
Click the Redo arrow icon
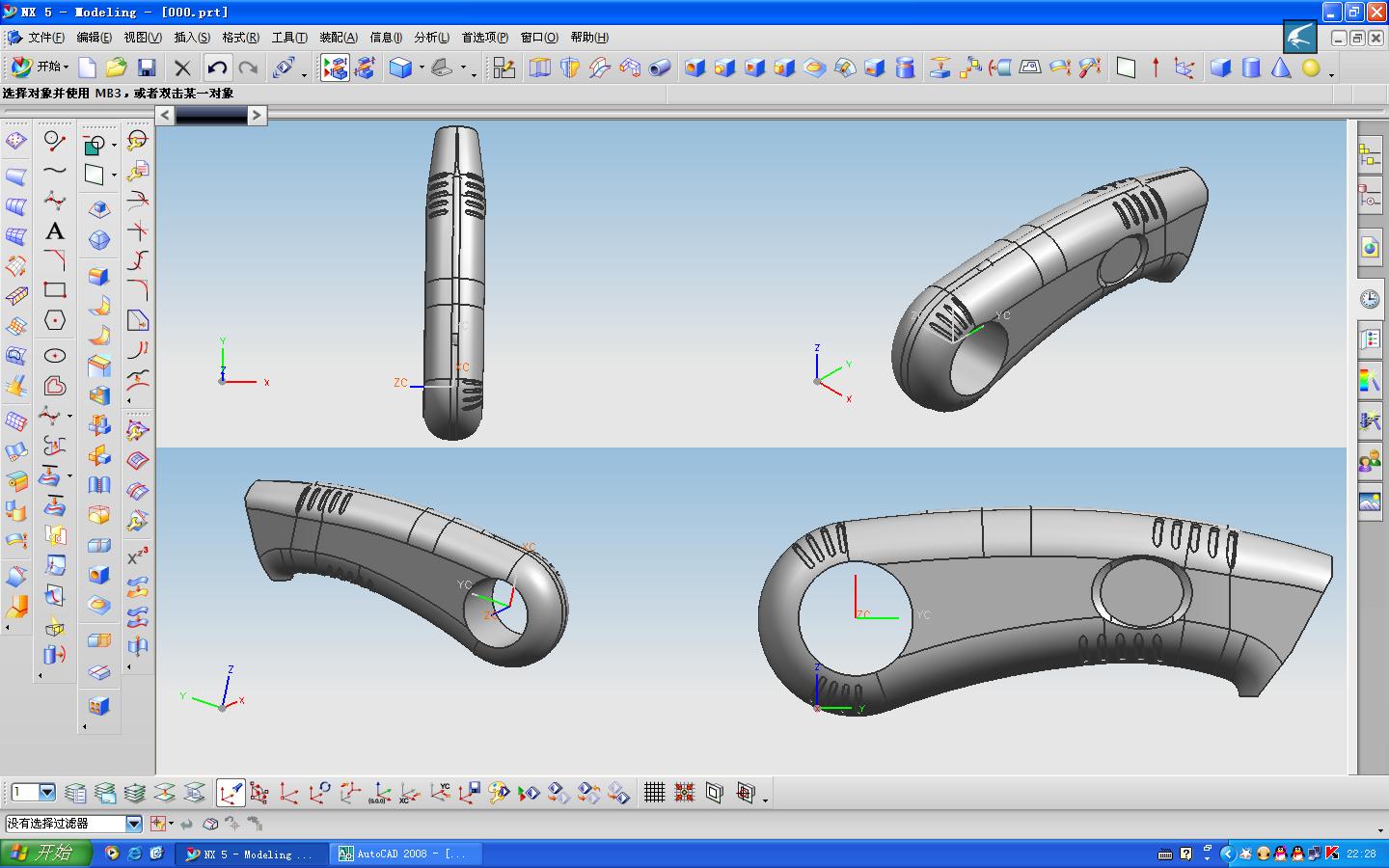248,68
